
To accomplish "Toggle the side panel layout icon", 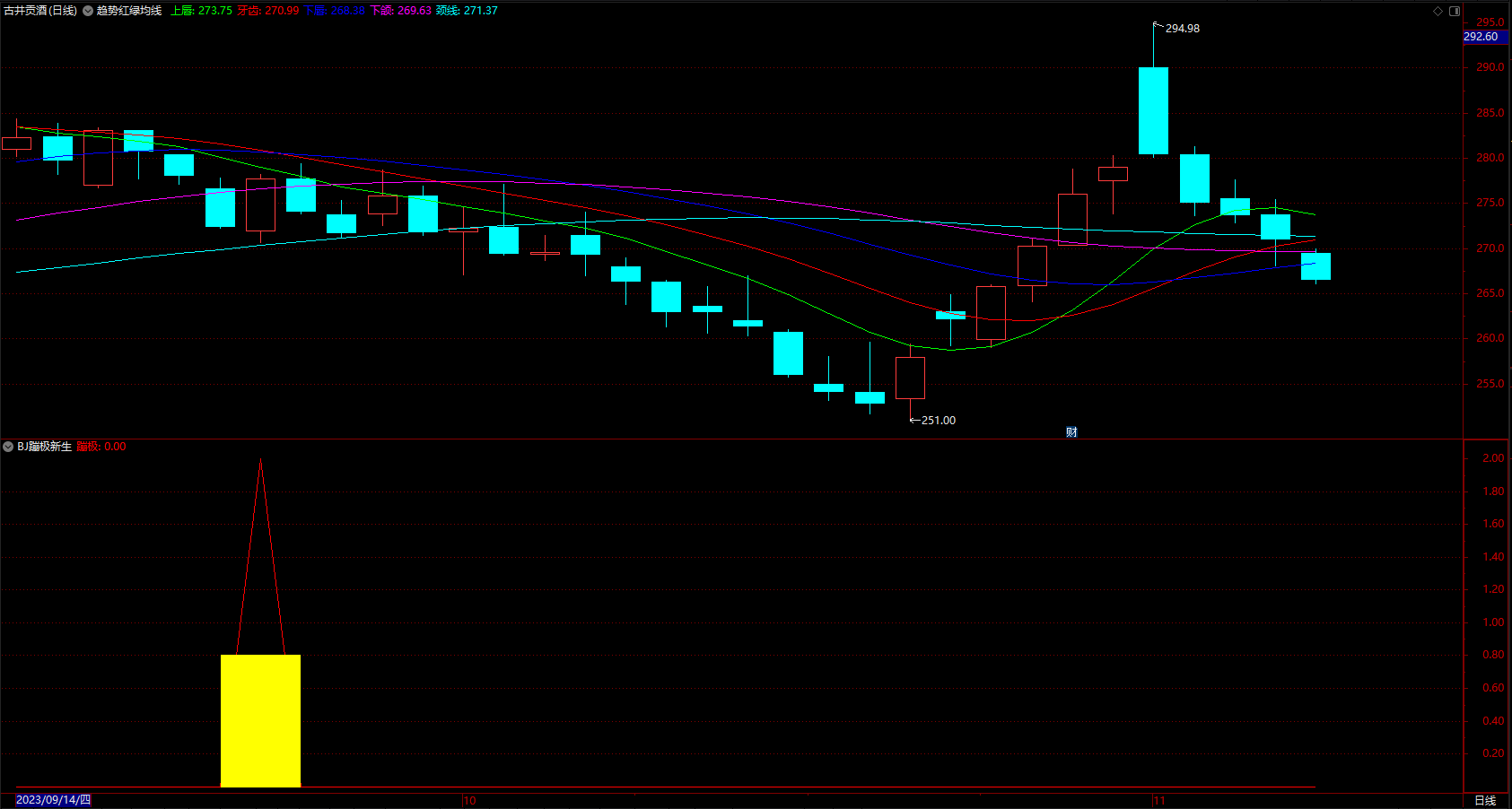I will pos(1455,11).
